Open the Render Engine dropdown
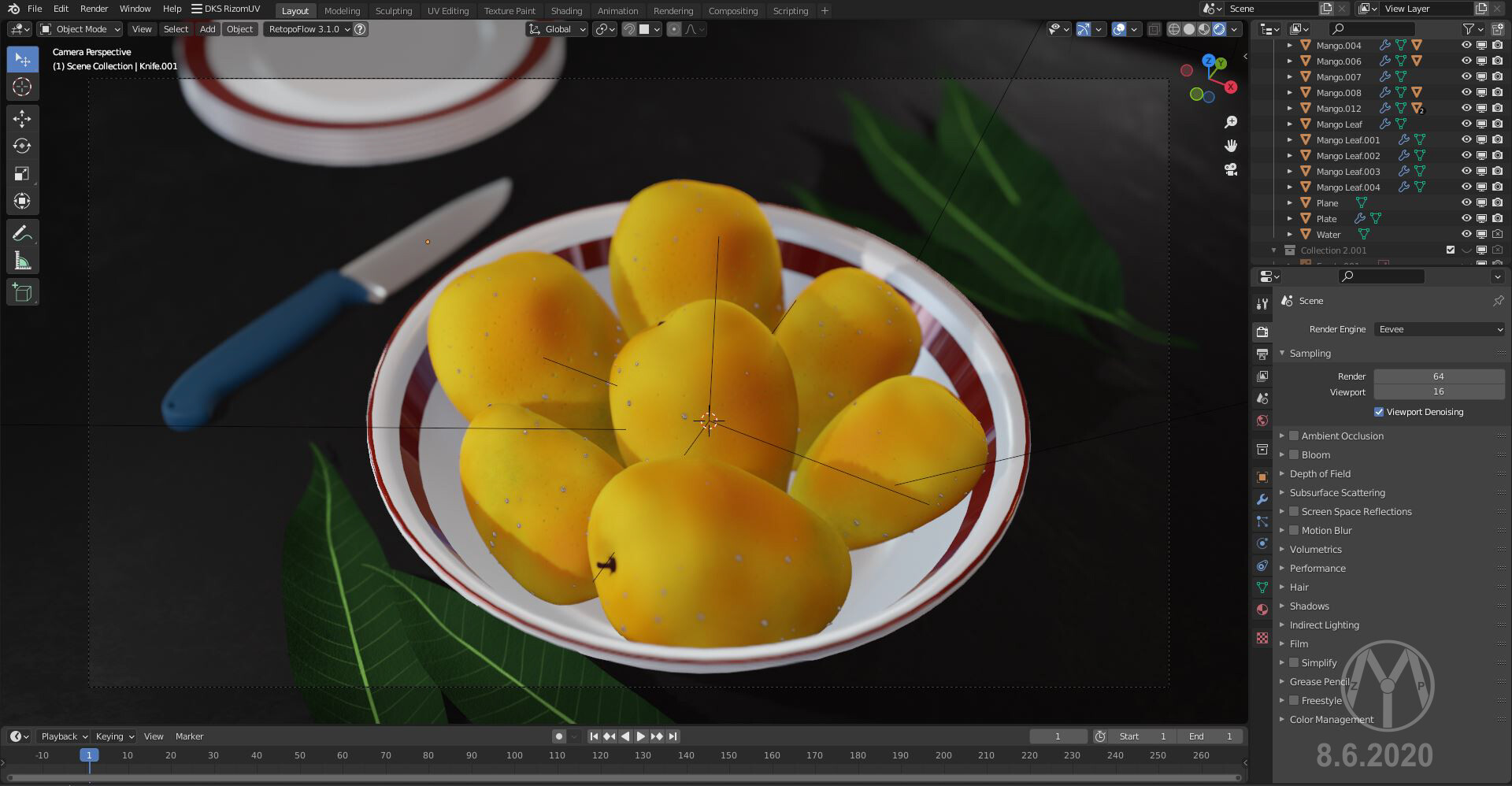 tap(1439, 329)
